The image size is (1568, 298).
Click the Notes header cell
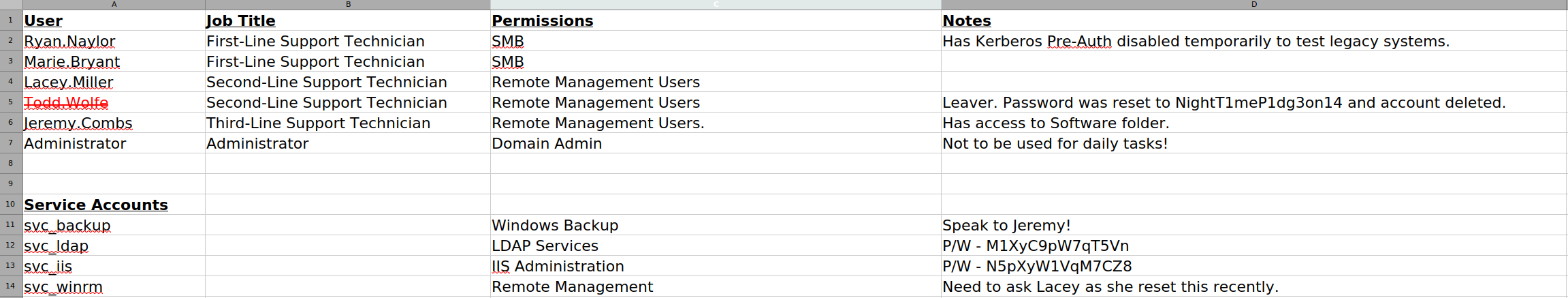click(1254, 20)
